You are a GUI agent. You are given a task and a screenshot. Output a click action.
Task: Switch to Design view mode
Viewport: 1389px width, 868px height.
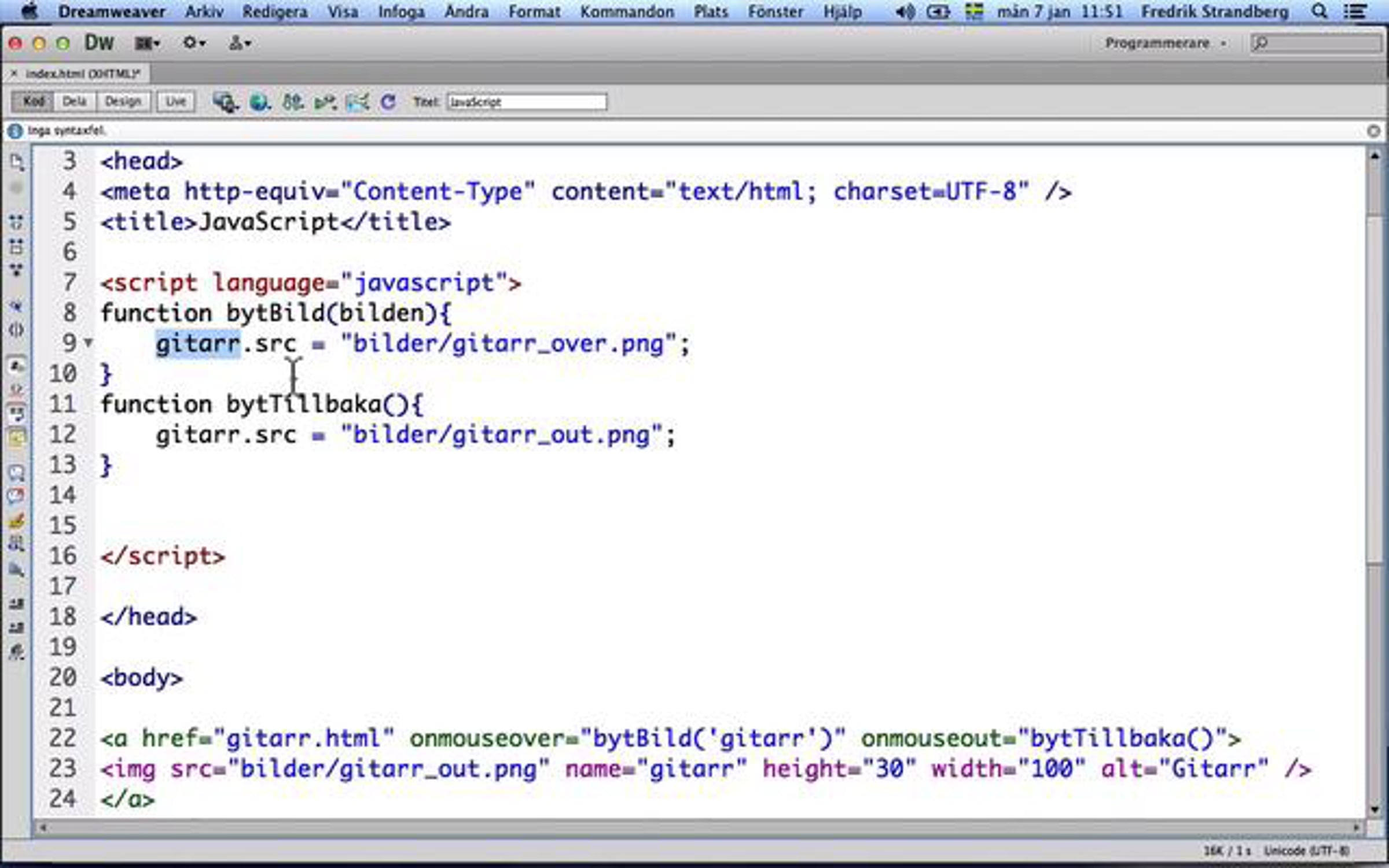(x=123, y=102)
